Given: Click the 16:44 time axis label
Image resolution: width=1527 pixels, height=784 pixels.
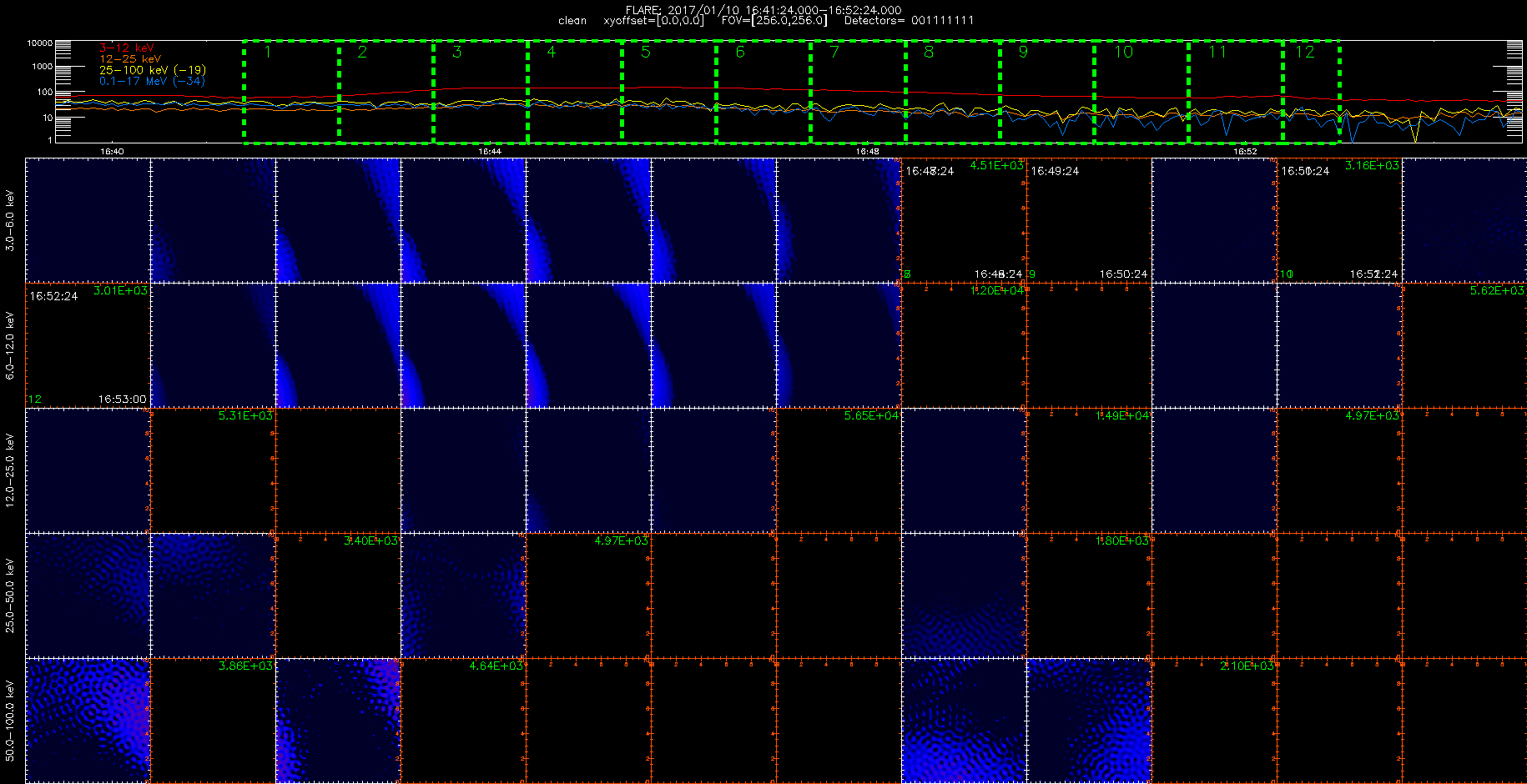Looking at the screenshot, I should [490, 152].
